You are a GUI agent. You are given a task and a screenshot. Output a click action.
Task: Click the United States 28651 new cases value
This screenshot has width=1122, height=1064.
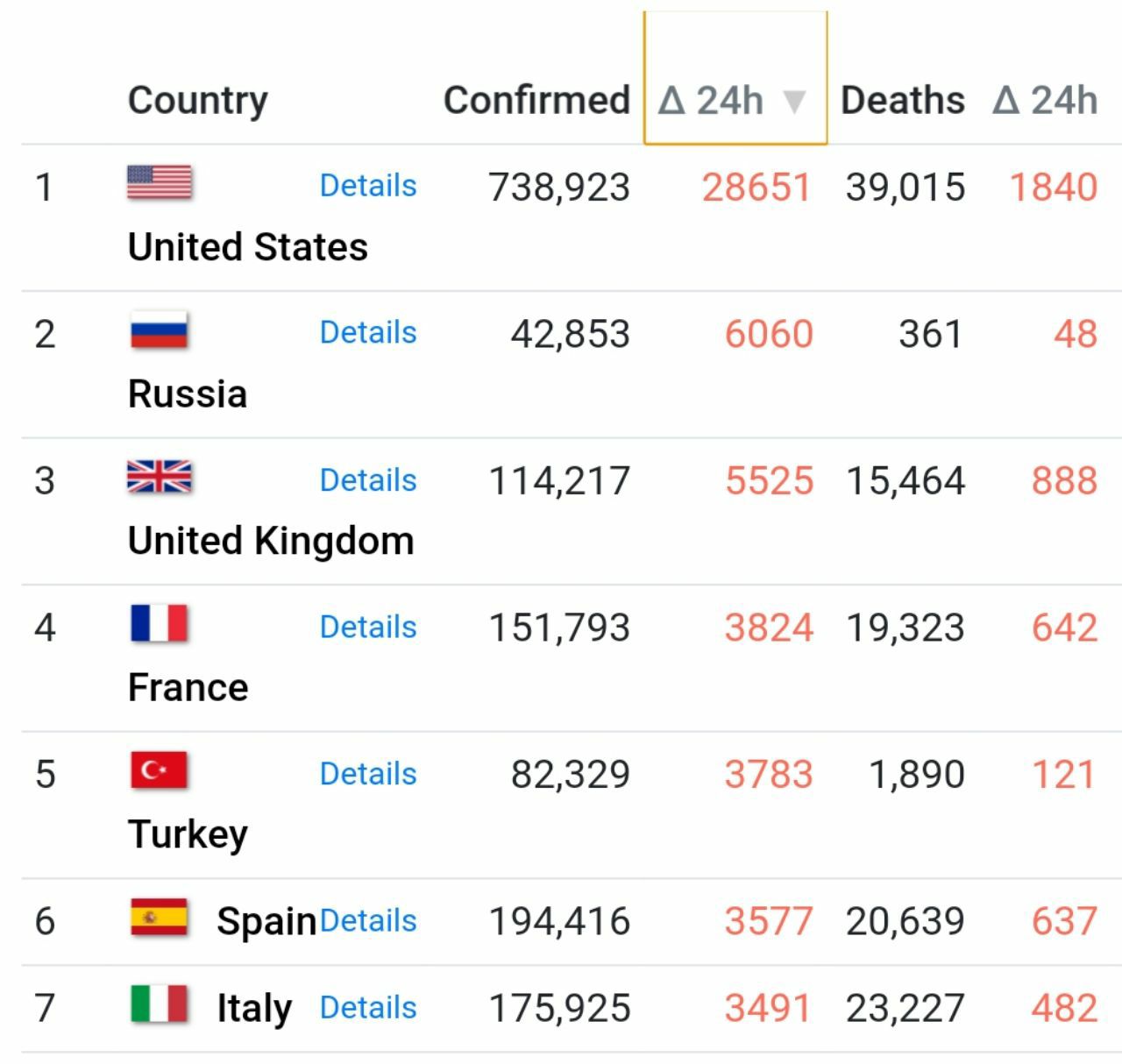[756, 187]
